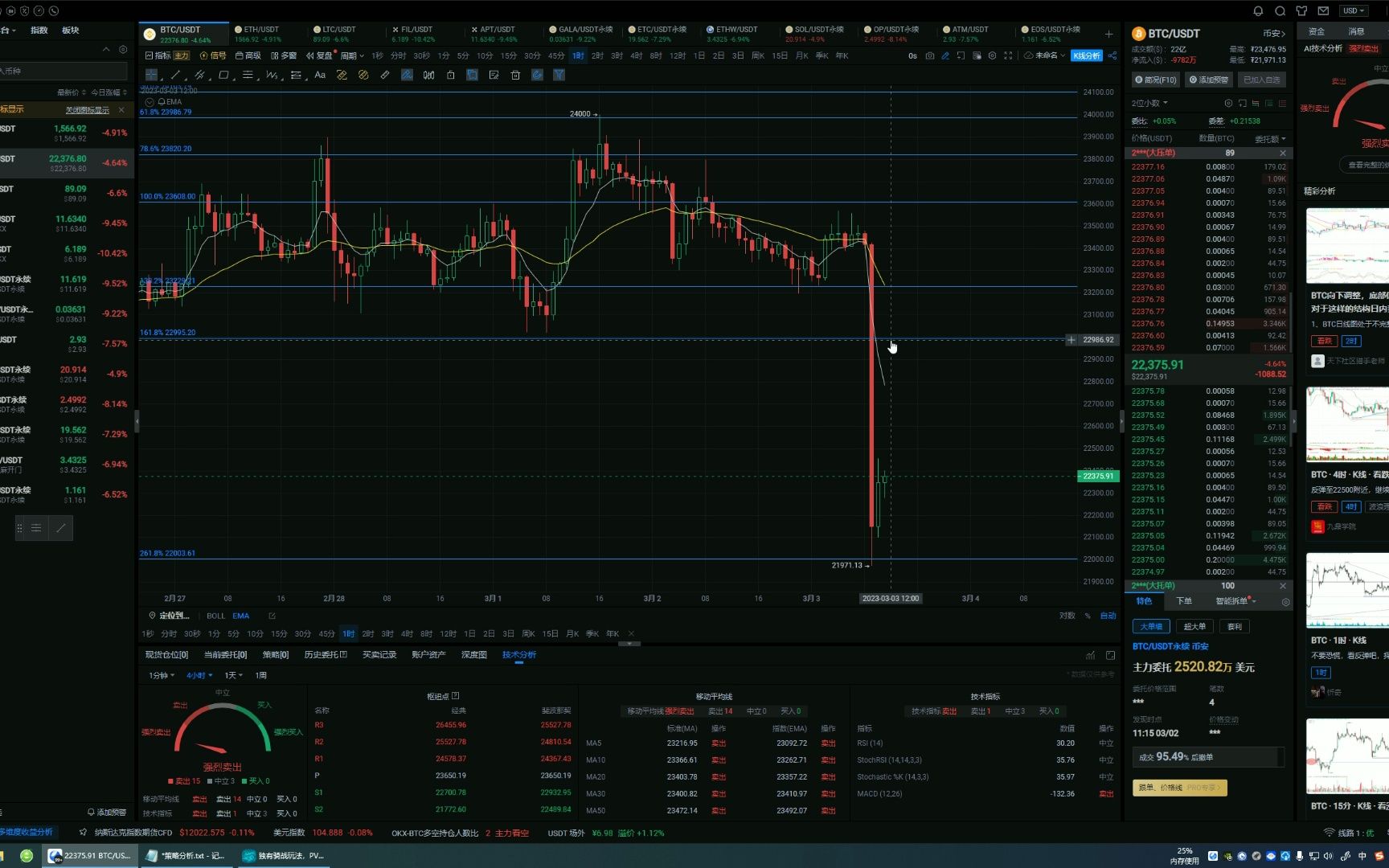Select the Elliott wave drawing tool
This screenshot has width=1389, height=868.
coord(272,75)
